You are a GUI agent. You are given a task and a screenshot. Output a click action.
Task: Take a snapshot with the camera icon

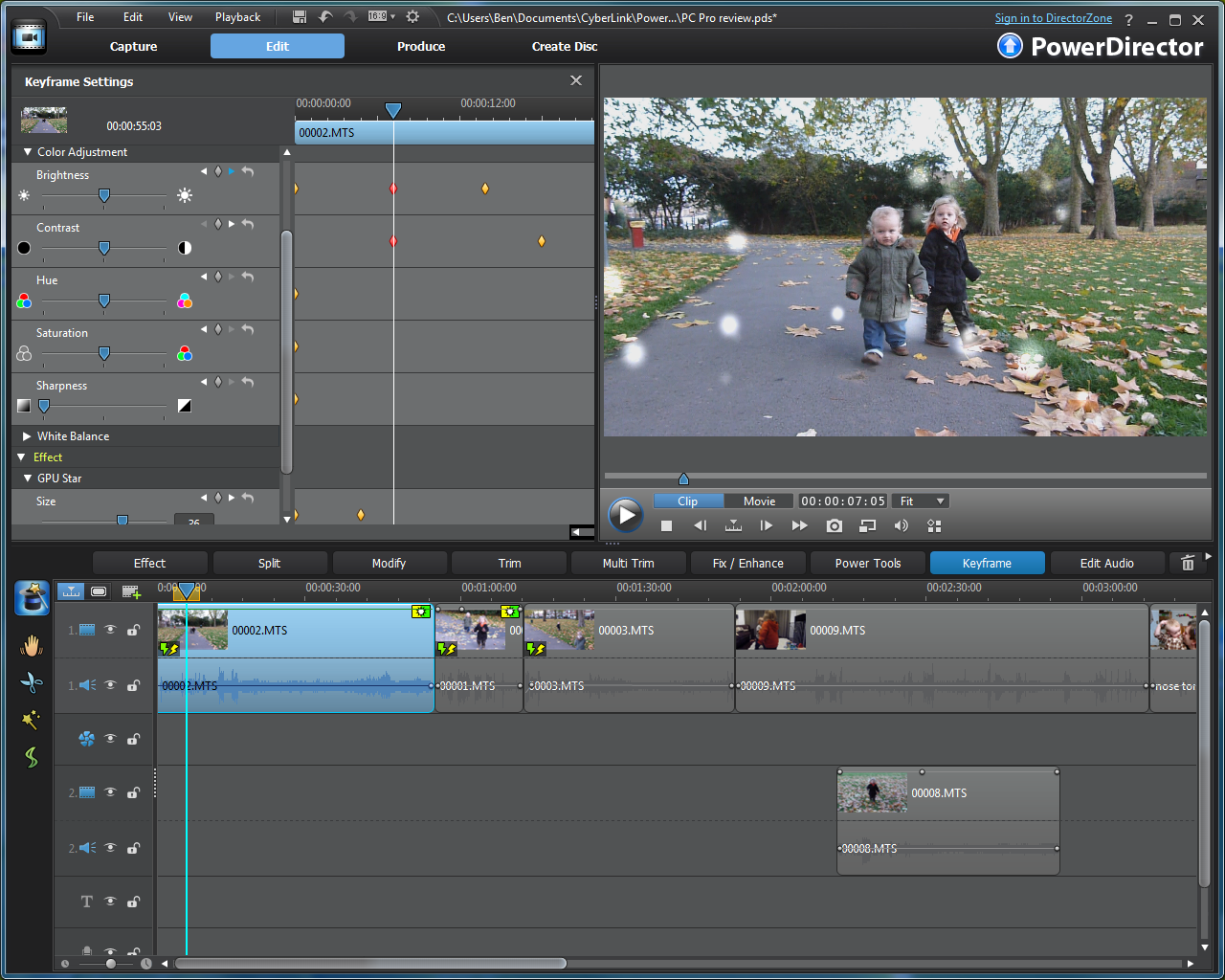[835, 525]
